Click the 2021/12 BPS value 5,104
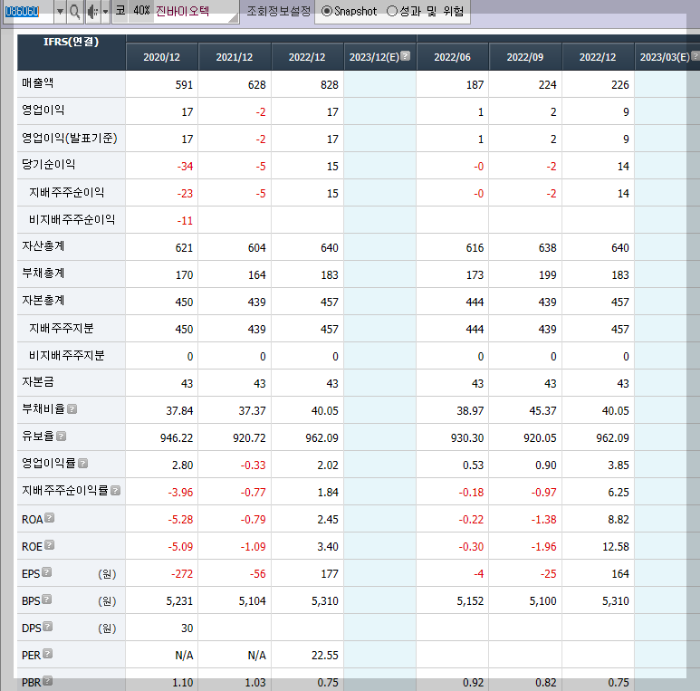This screenshot has width=700, height=691. (252, 601)
